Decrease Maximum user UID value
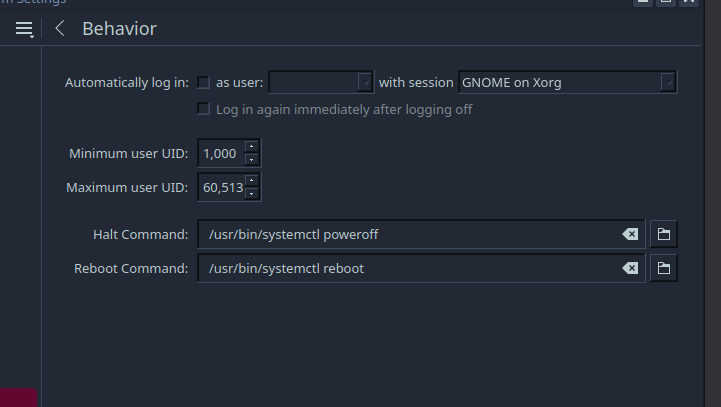Viewport: 721px width, 407px height. click(252, 194)
